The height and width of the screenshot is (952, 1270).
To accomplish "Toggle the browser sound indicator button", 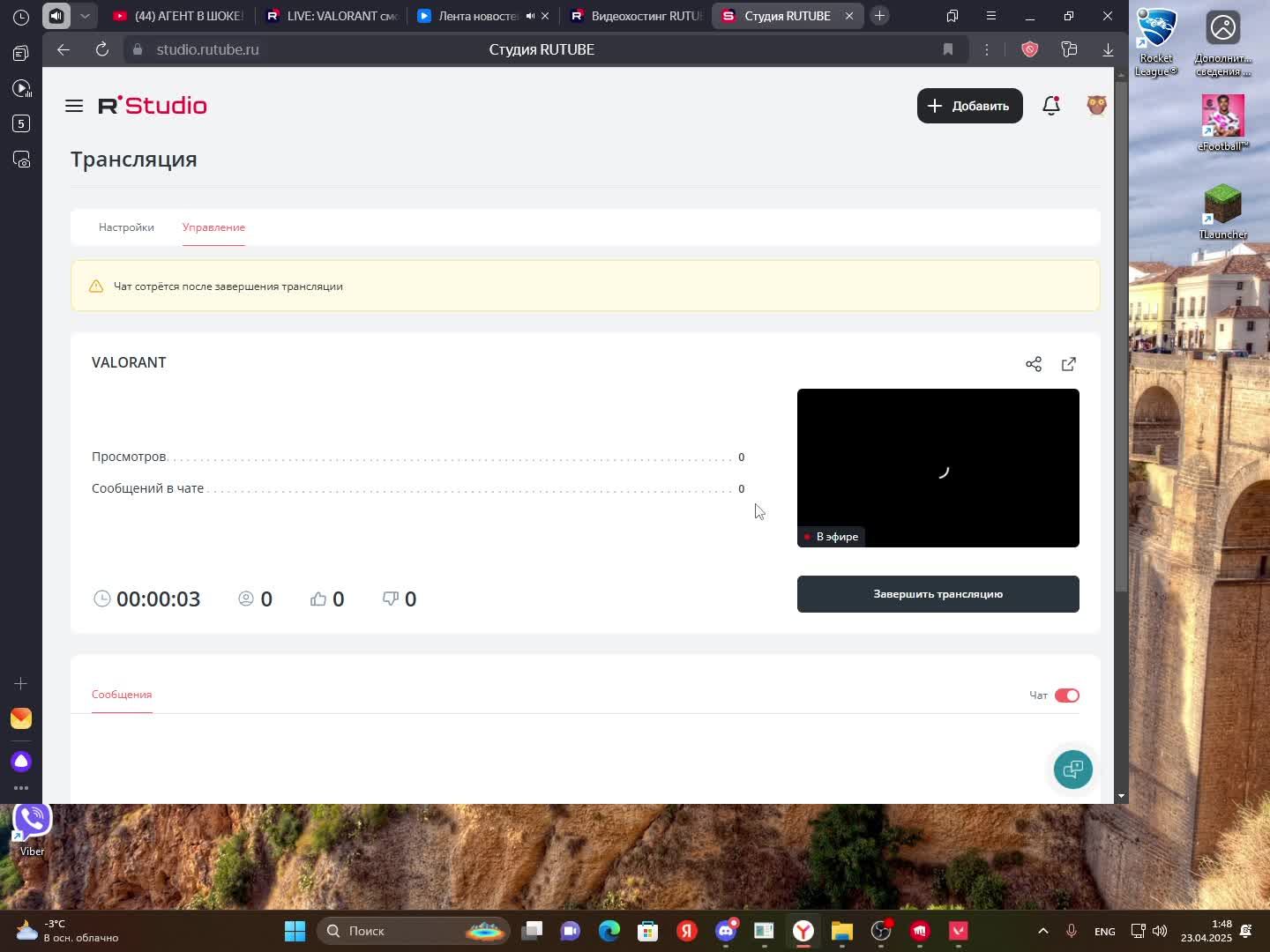I will click(x=56, y=16).
